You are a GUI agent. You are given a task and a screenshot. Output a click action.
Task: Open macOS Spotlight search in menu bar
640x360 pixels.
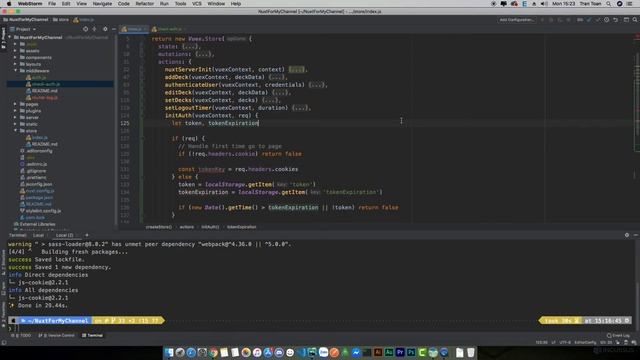609,4
